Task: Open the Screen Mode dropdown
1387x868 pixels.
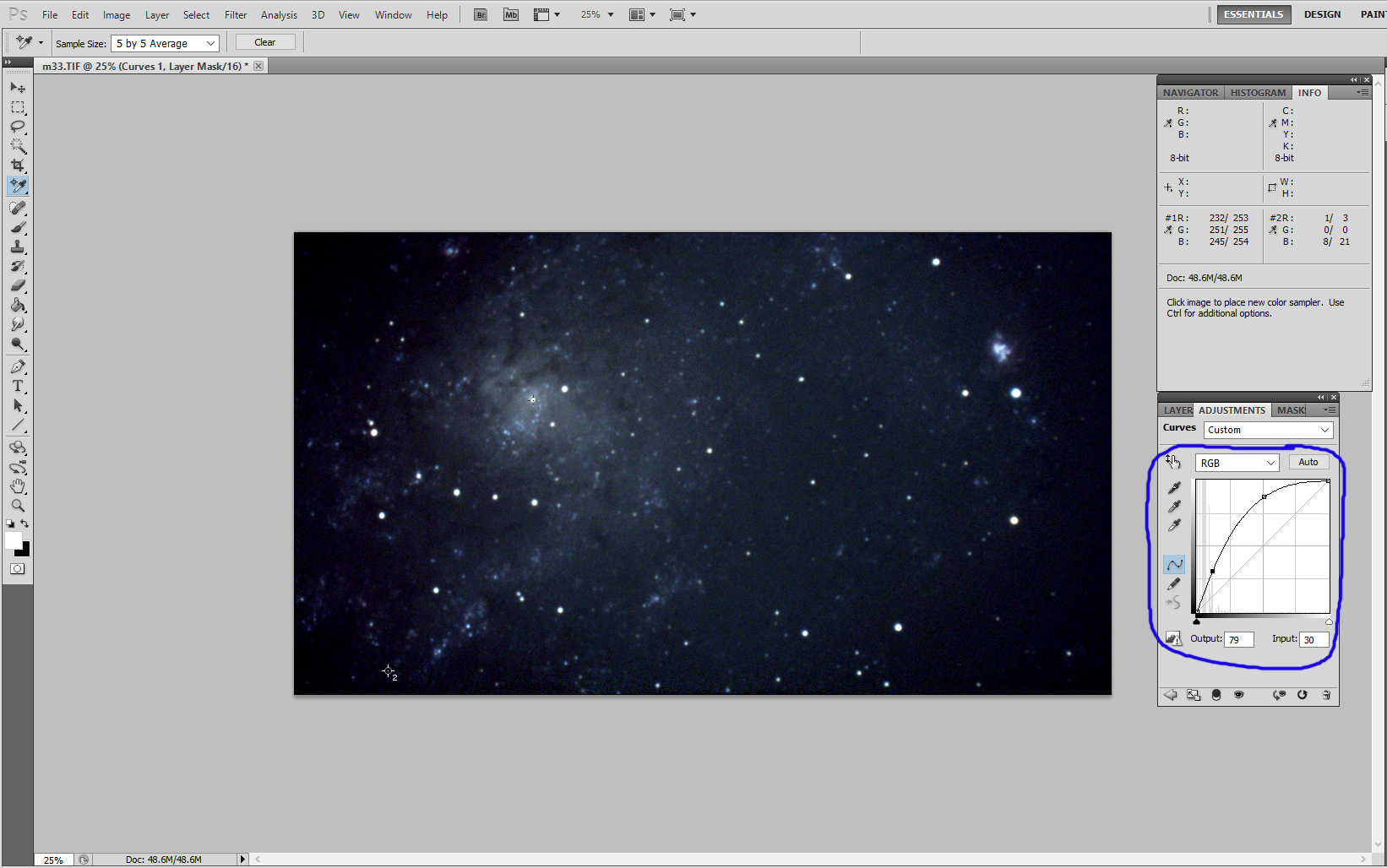Action: tap(683, 14)
